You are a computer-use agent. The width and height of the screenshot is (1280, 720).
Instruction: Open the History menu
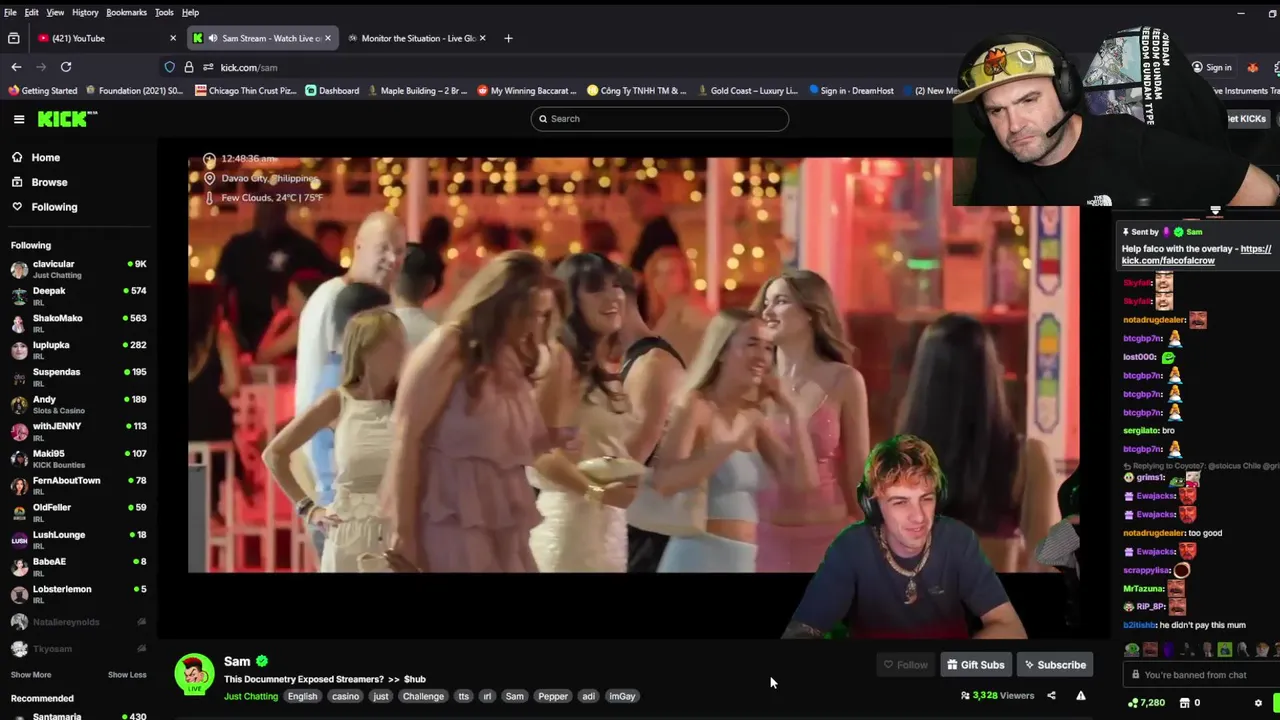(85, 12)
